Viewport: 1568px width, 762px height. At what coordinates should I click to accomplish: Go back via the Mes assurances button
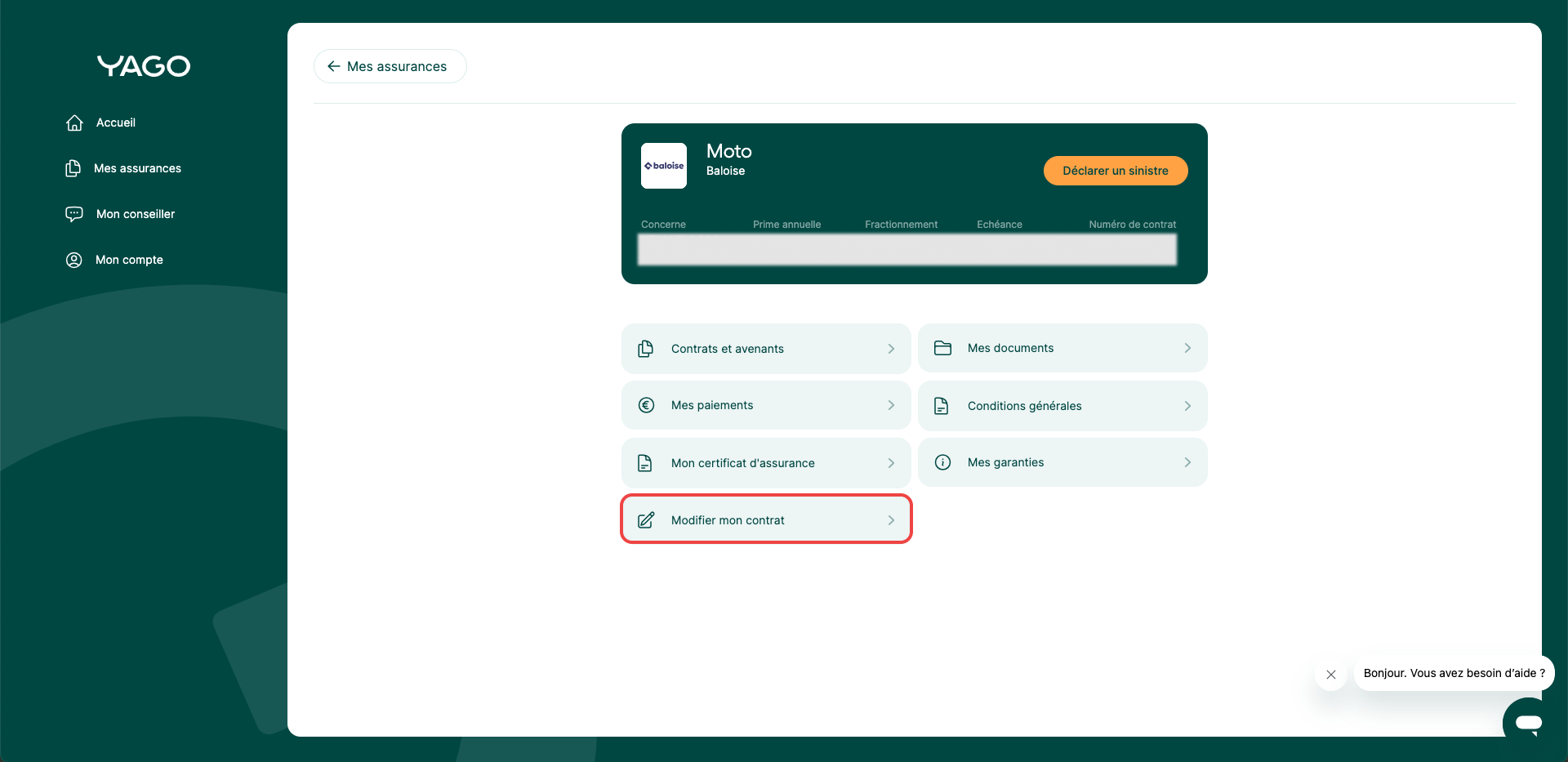tap(390, 66)
